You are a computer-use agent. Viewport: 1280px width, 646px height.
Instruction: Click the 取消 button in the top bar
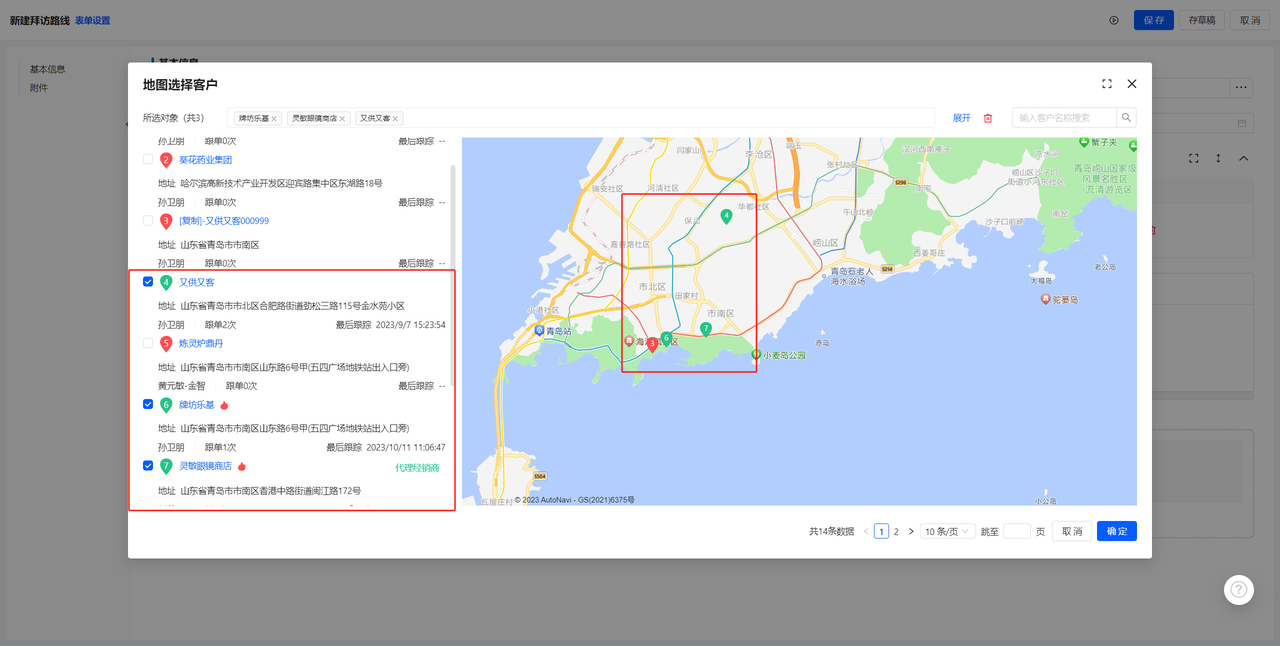pos(1250,20)
